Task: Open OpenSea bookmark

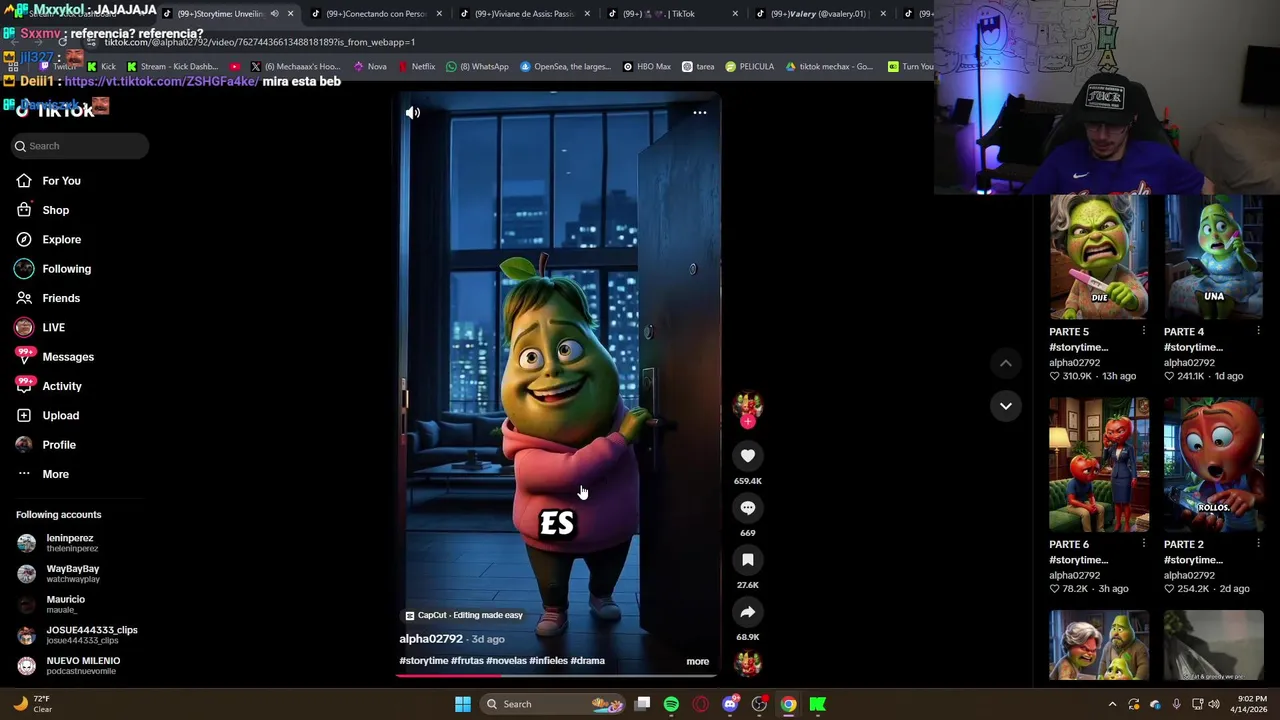Action: click(565, 67)
